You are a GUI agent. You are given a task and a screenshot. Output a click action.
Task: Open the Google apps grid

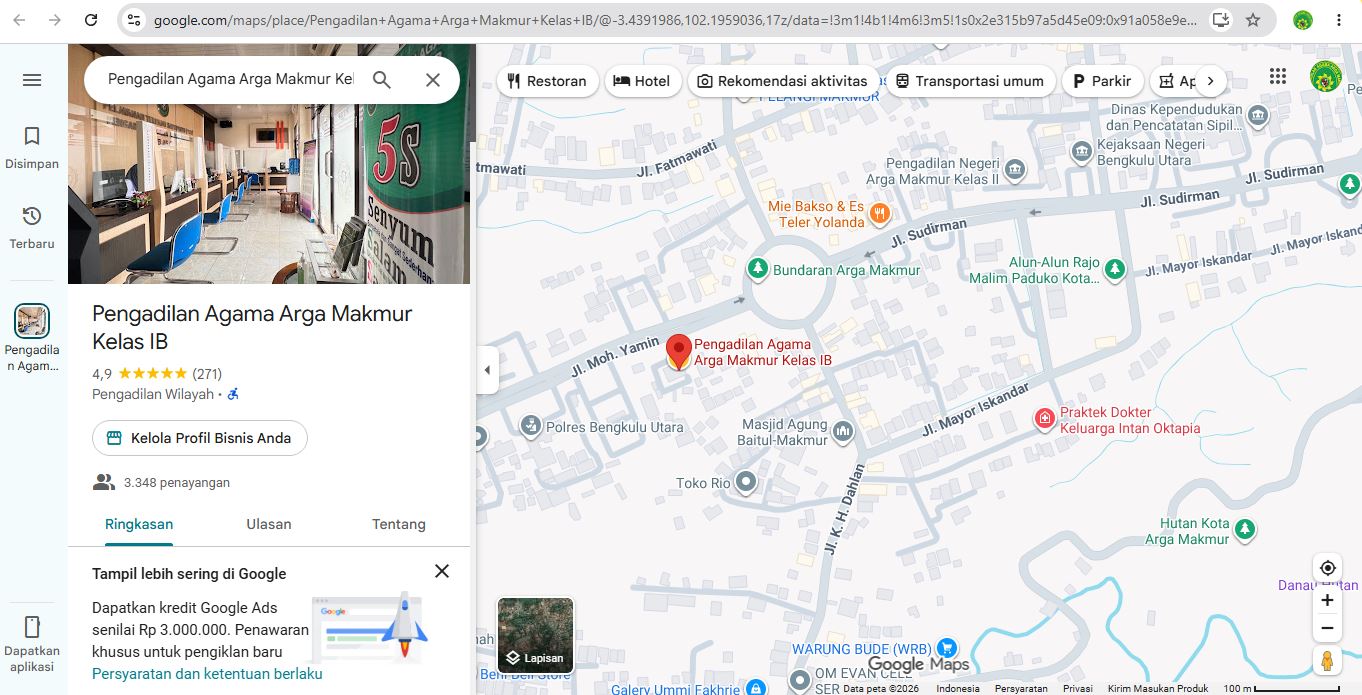1277,77
